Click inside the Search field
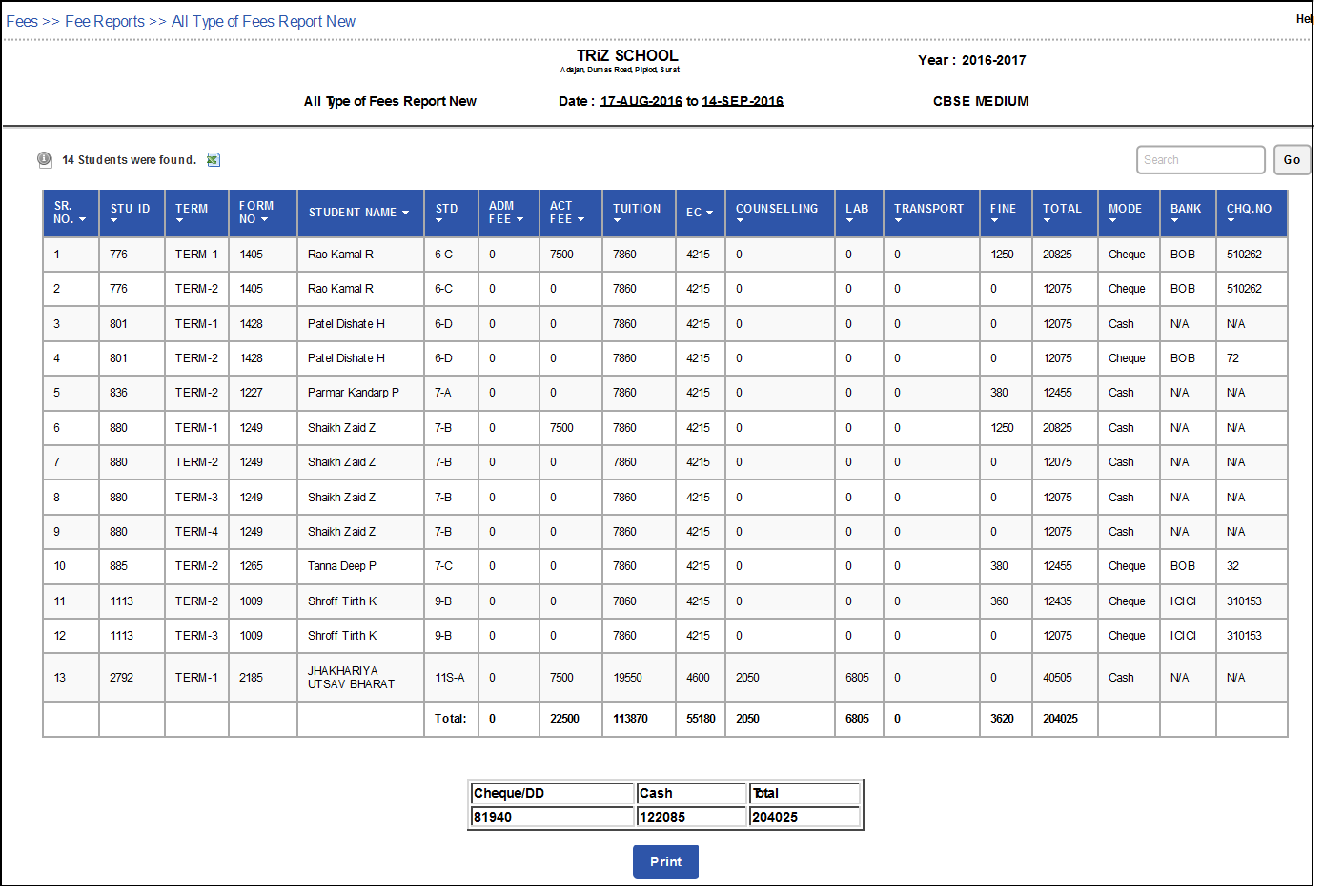The height and width of the screenshot is (896, 1323). coord(1200,159)
